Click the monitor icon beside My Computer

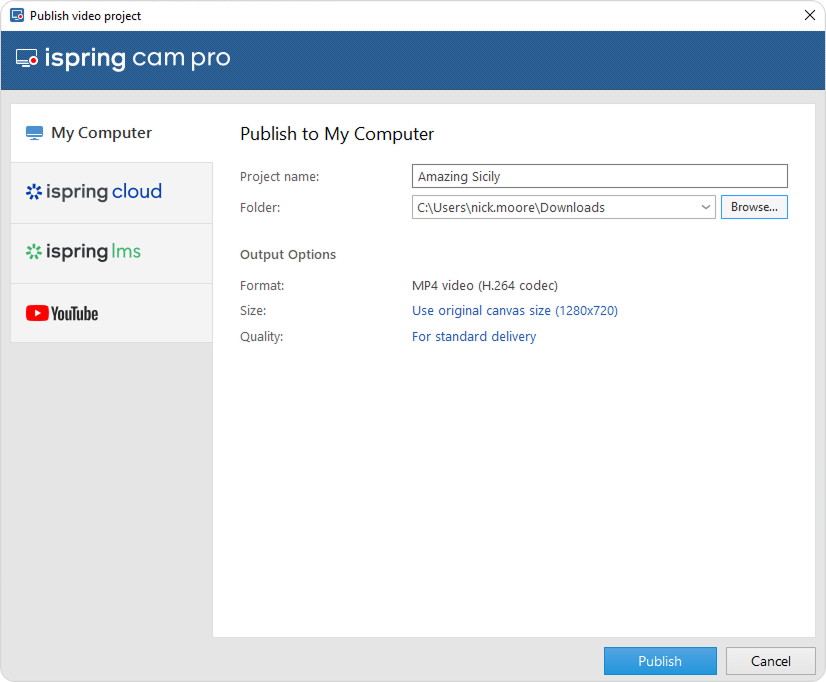coord(35,133)
